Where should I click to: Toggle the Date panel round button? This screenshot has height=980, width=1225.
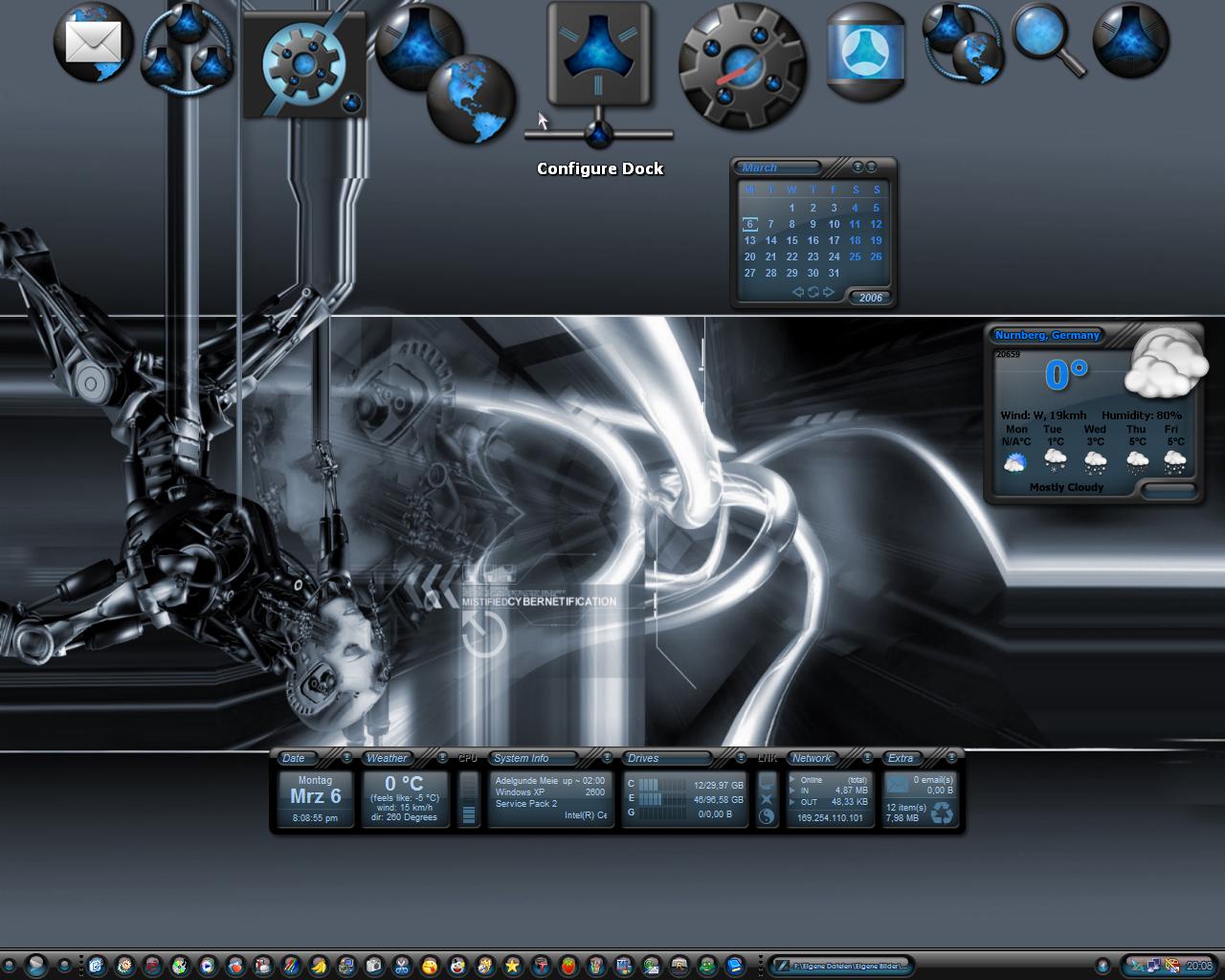(346, 757)
